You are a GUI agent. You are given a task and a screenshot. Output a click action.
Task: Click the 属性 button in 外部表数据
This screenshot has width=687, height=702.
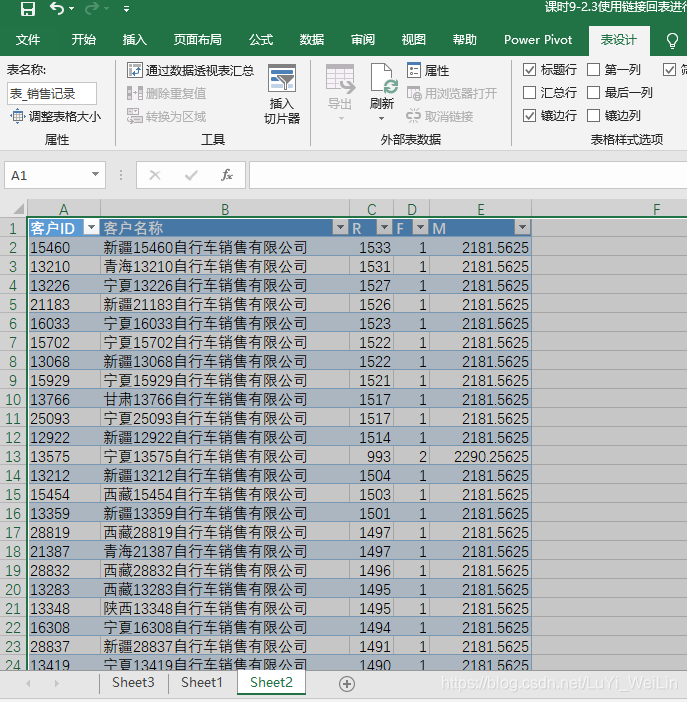click(x=428, y=70)
